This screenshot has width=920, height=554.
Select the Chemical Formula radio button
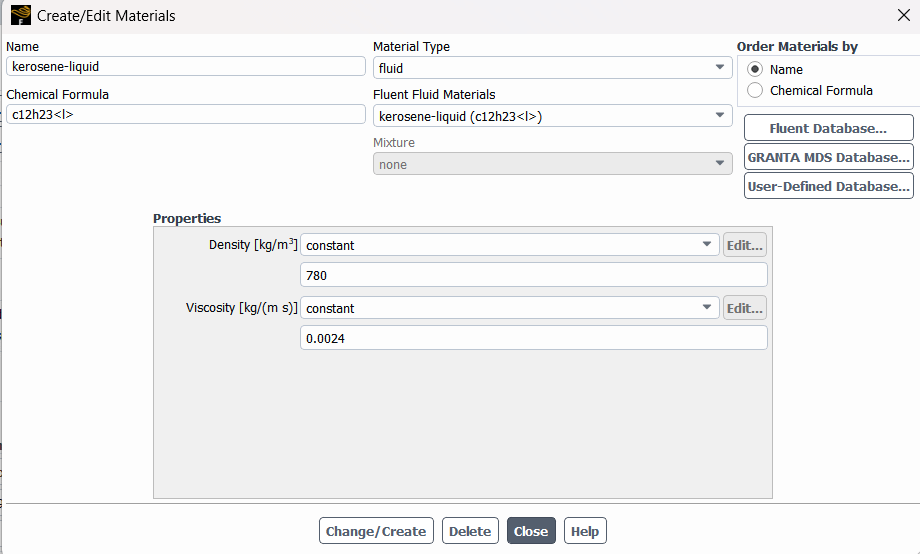point(755,90)
